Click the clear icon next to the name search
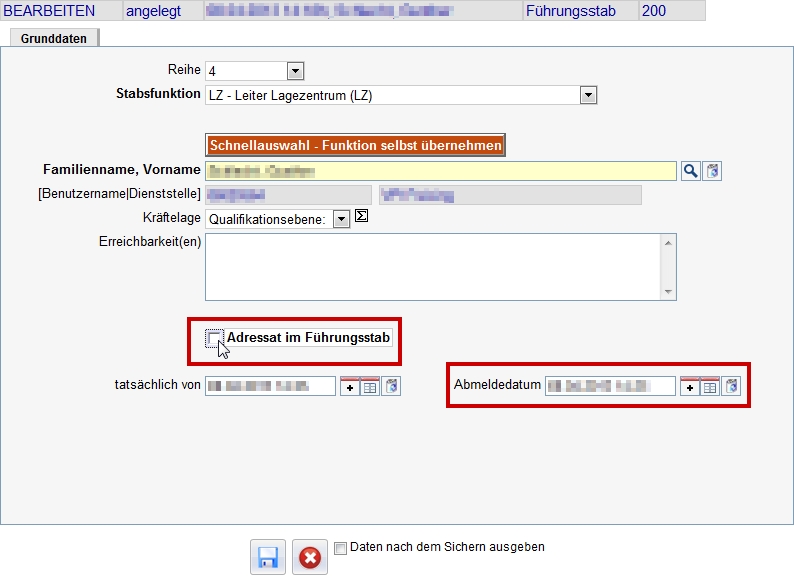This screenshot has width=794, height=580. 712,171
